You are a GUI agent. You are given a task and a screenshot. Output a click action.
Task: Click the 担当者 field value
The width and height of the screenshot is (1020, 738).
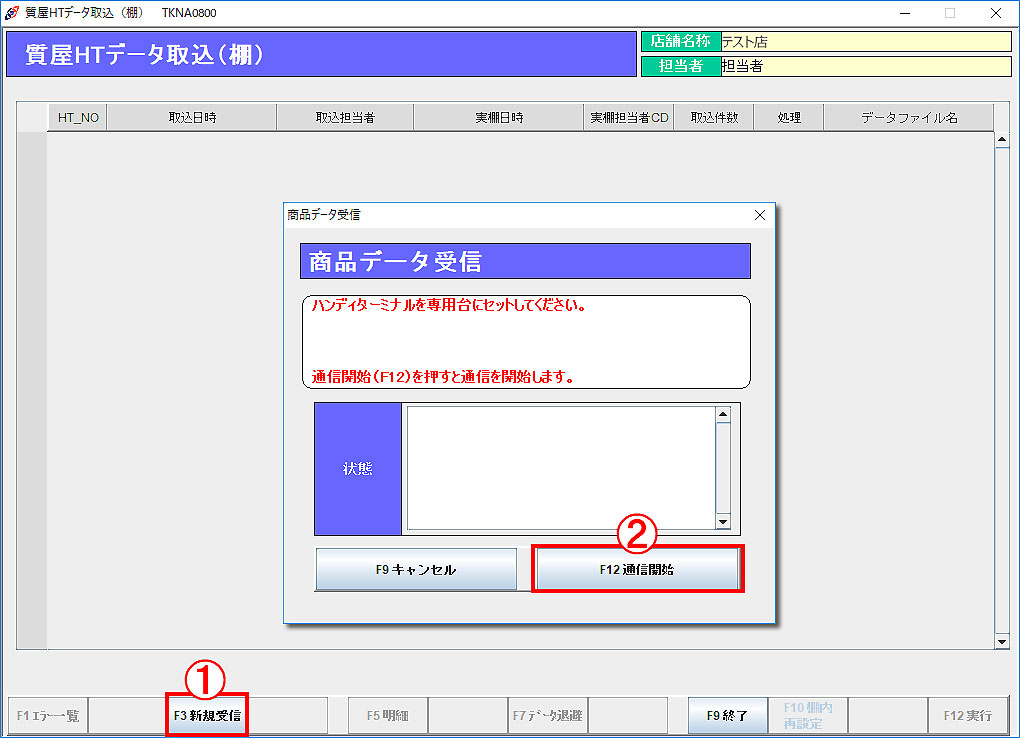(x=866, y=66)
